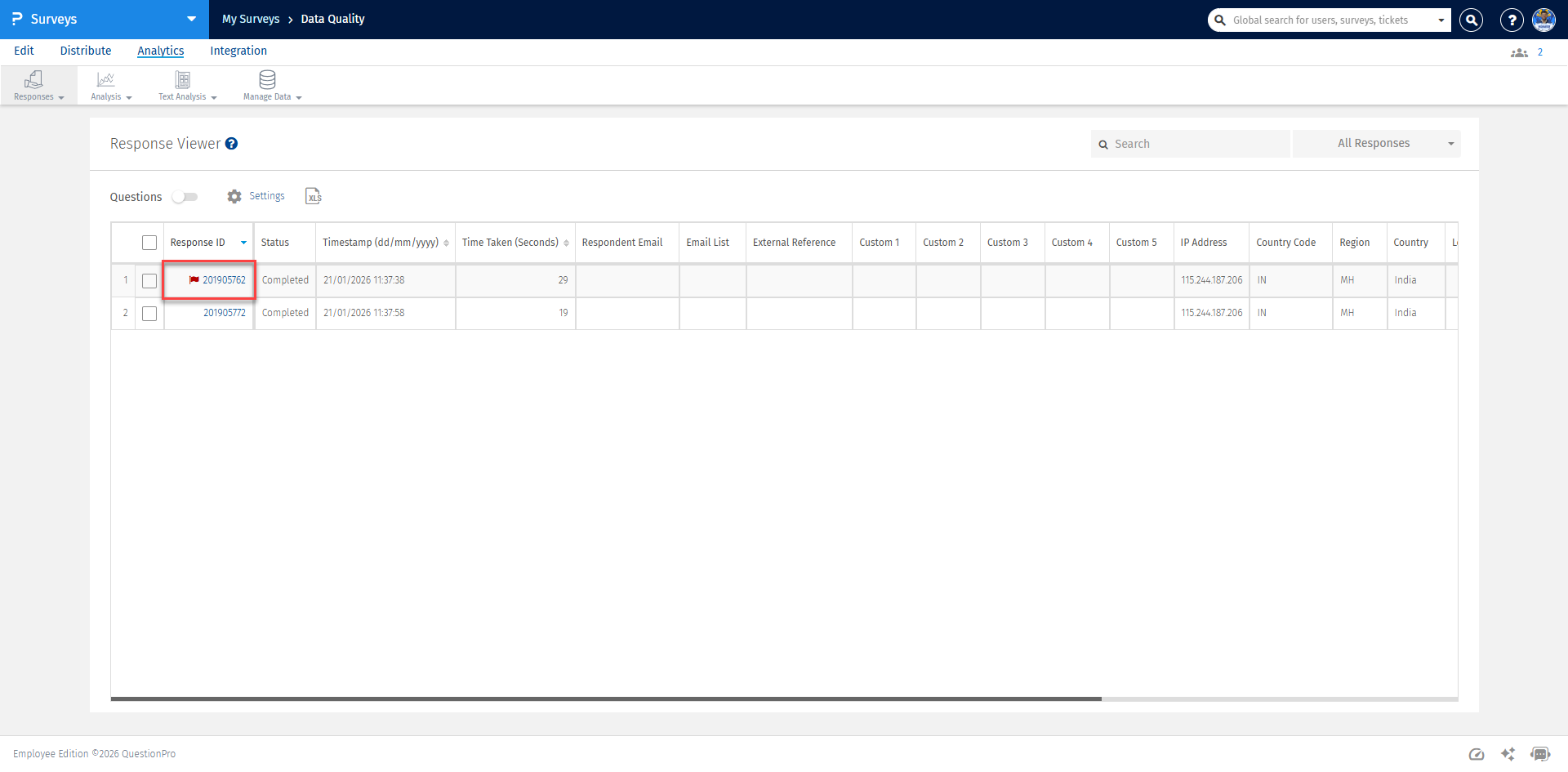1568x772 pixels.
Task: Open Text Analysis from the toolbar
Action: pos(181,80)
